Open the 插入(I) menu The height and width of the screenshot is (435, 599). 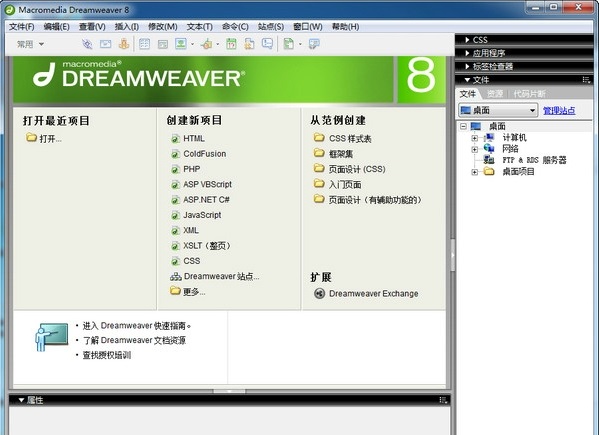(126, 27)
